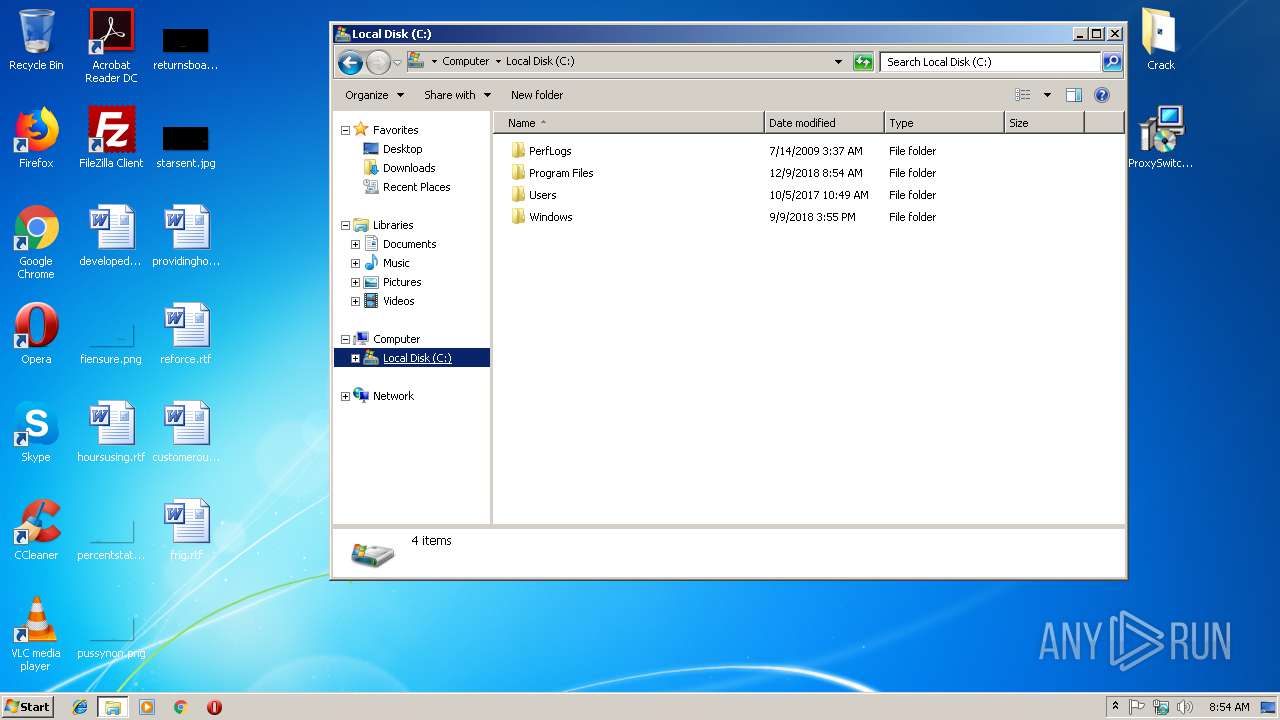Image resolution: width=1280 pixels, height=720 pixels.
Task: Sort by Date modified column
Action: [x=824, y=123]
